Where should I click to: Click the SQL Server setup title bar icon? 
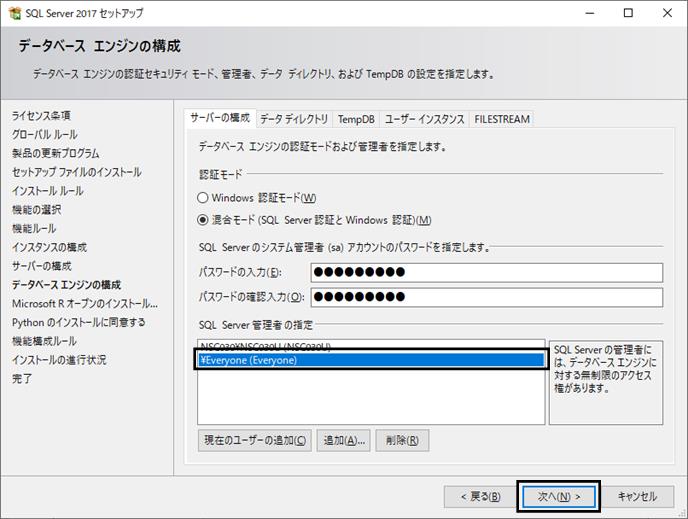(x=14, y=13)
